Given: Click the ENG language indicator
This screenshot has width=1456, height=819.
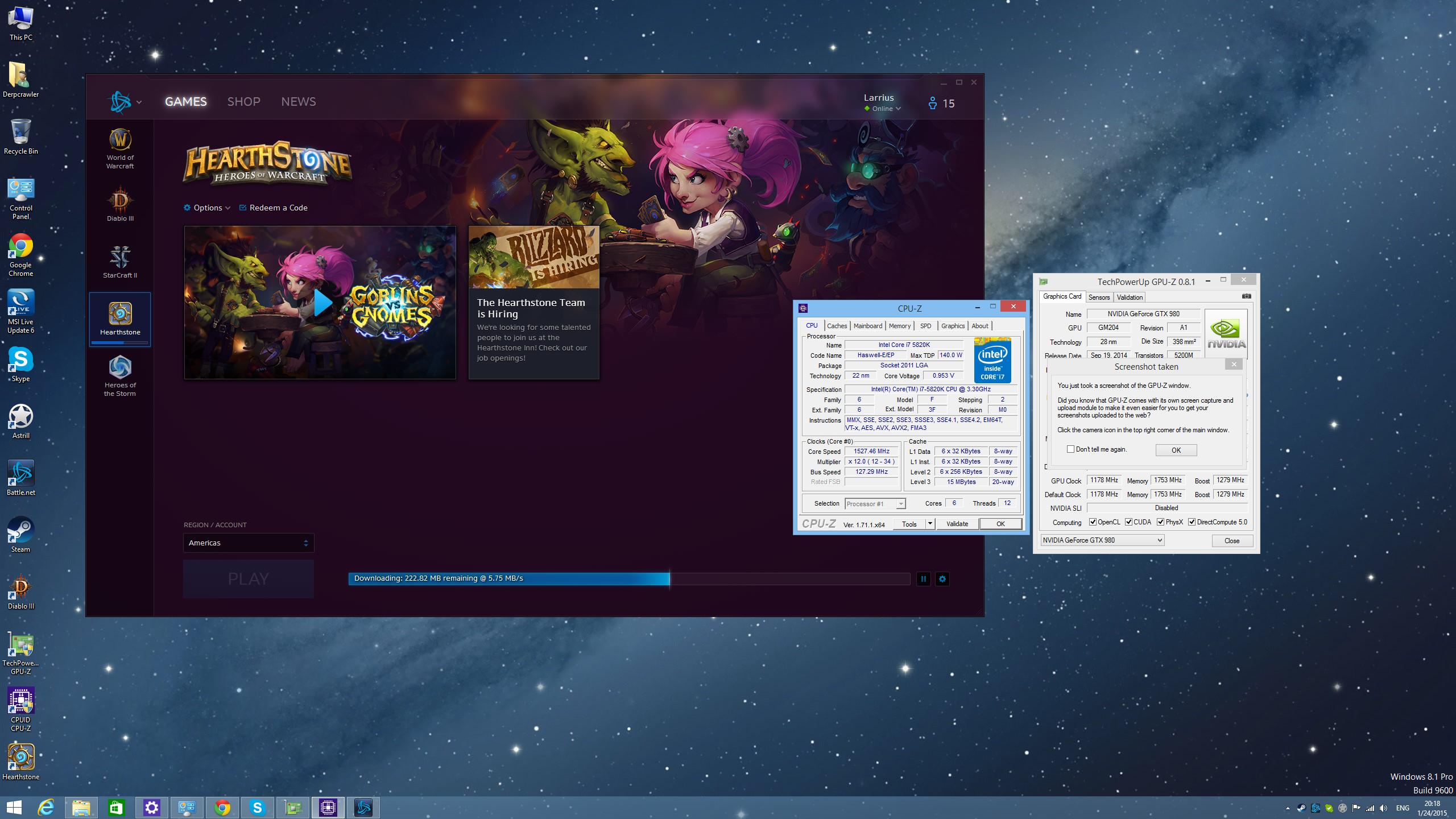Looking at the screenshot, I should point(1403,808).
